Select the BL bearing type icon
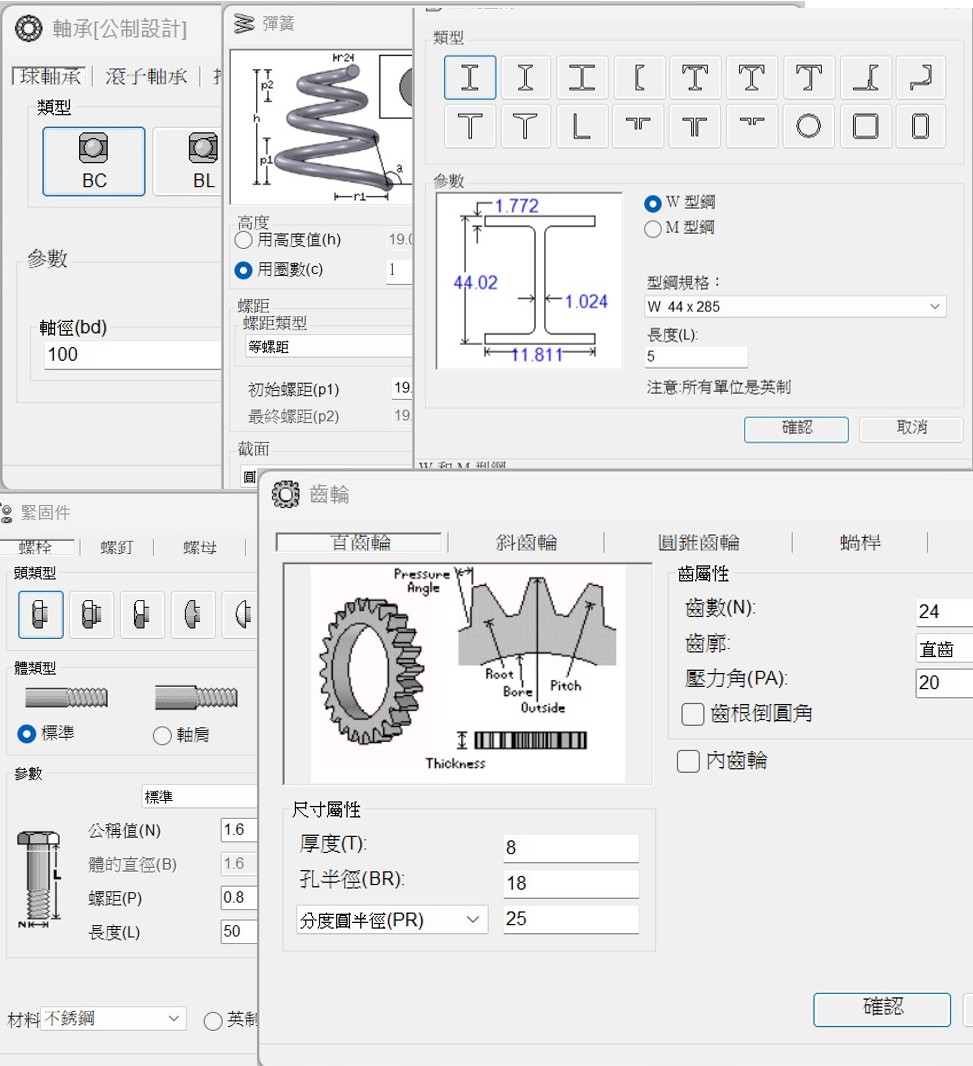973x1066 pixels. tap(203, 161)
